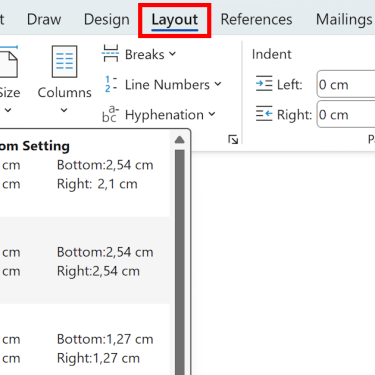The width and height of the screenshot is (375, 375).
Task: Click the Size button page icon
Action: tap(9, 62)
